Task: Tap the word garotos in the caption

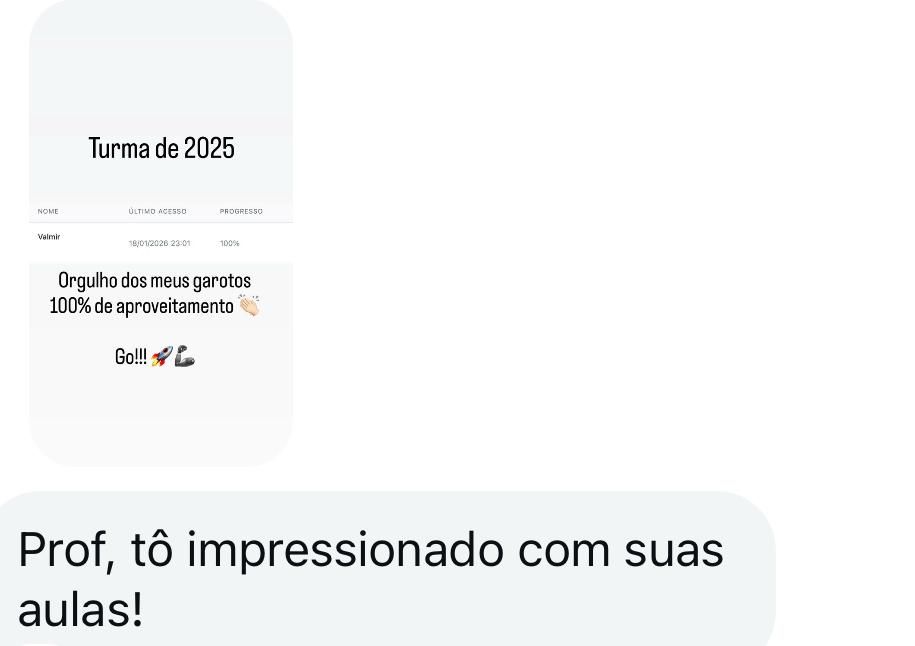Action: click(222, 281)
